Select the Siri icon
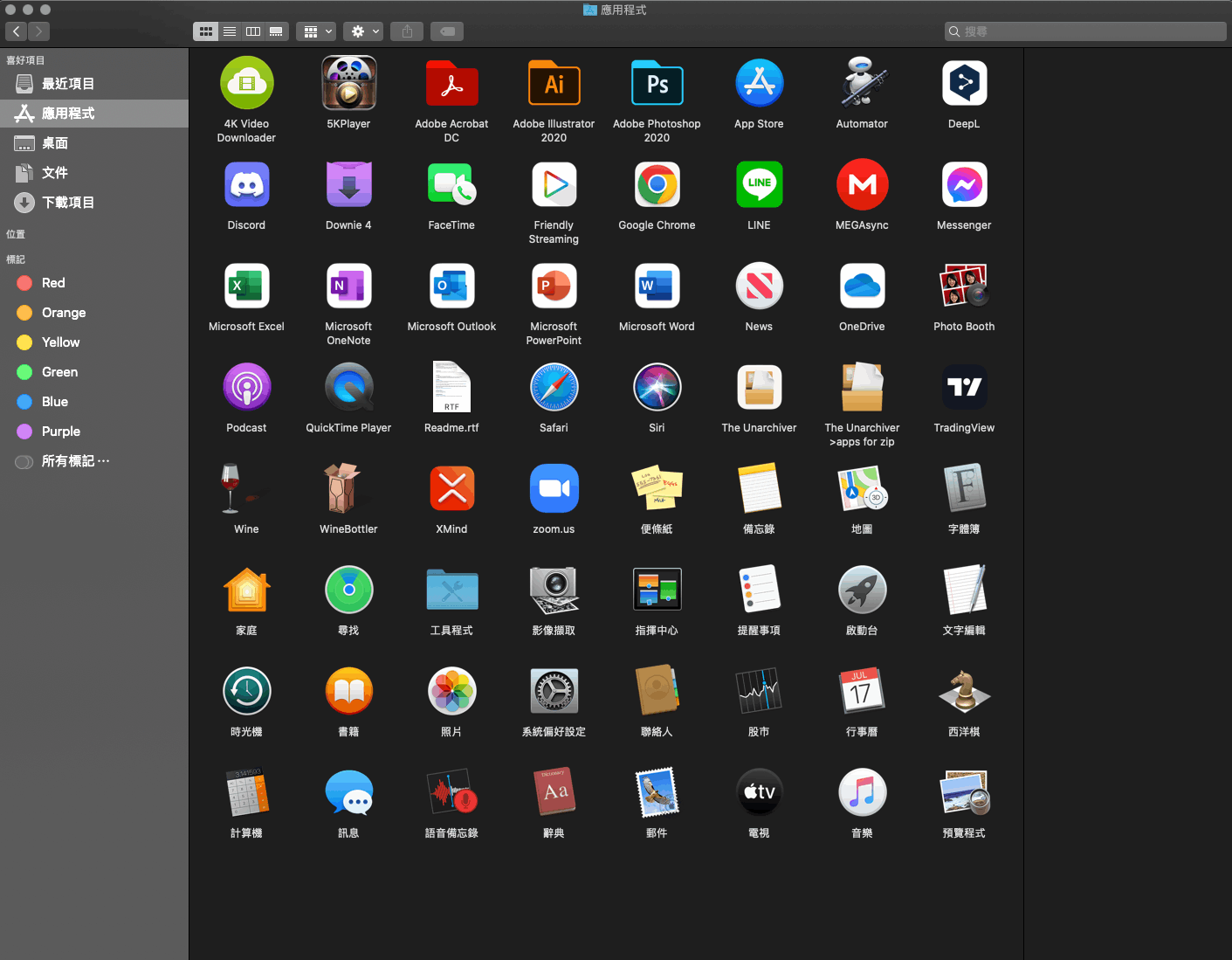This screenshot has height=960, width=1232. click(x=657, y=387)
